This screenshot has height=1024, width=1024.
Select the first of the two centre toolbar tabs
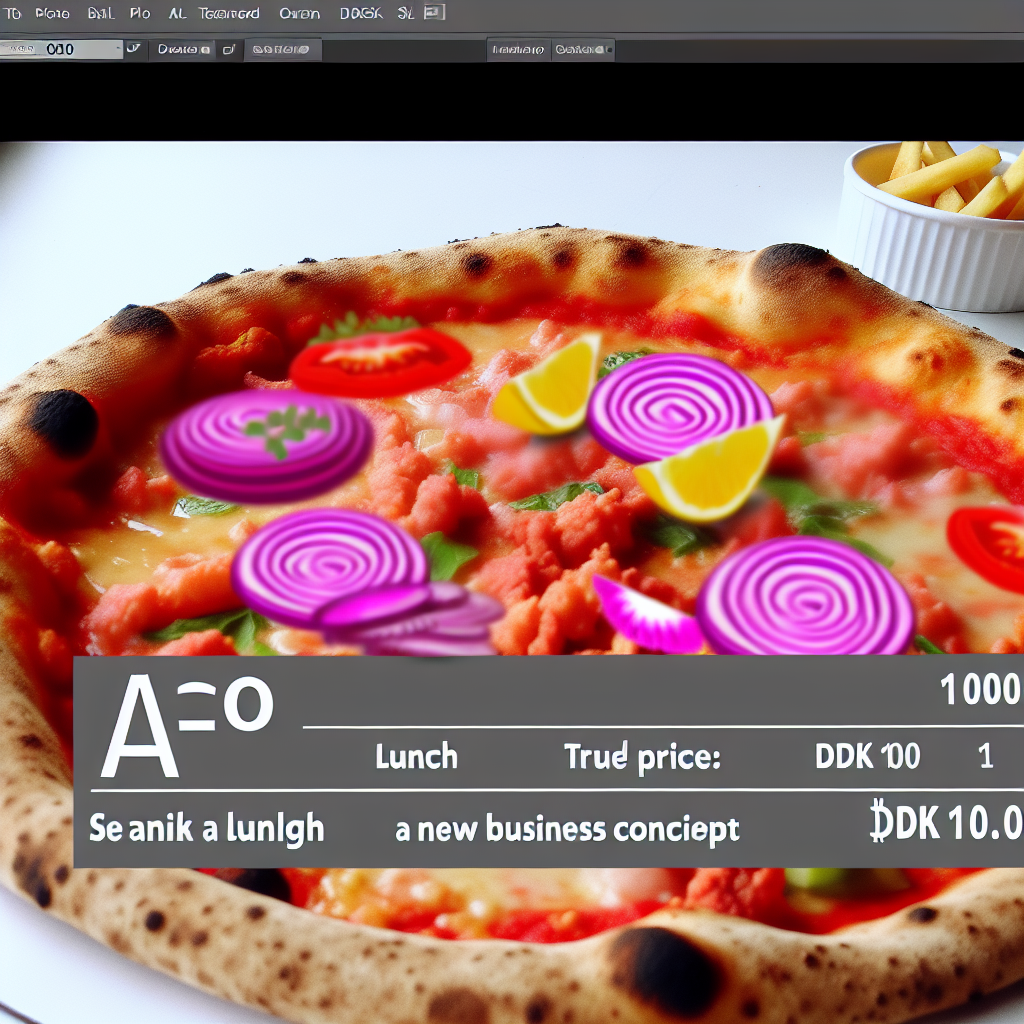click(x=517, y=49)
